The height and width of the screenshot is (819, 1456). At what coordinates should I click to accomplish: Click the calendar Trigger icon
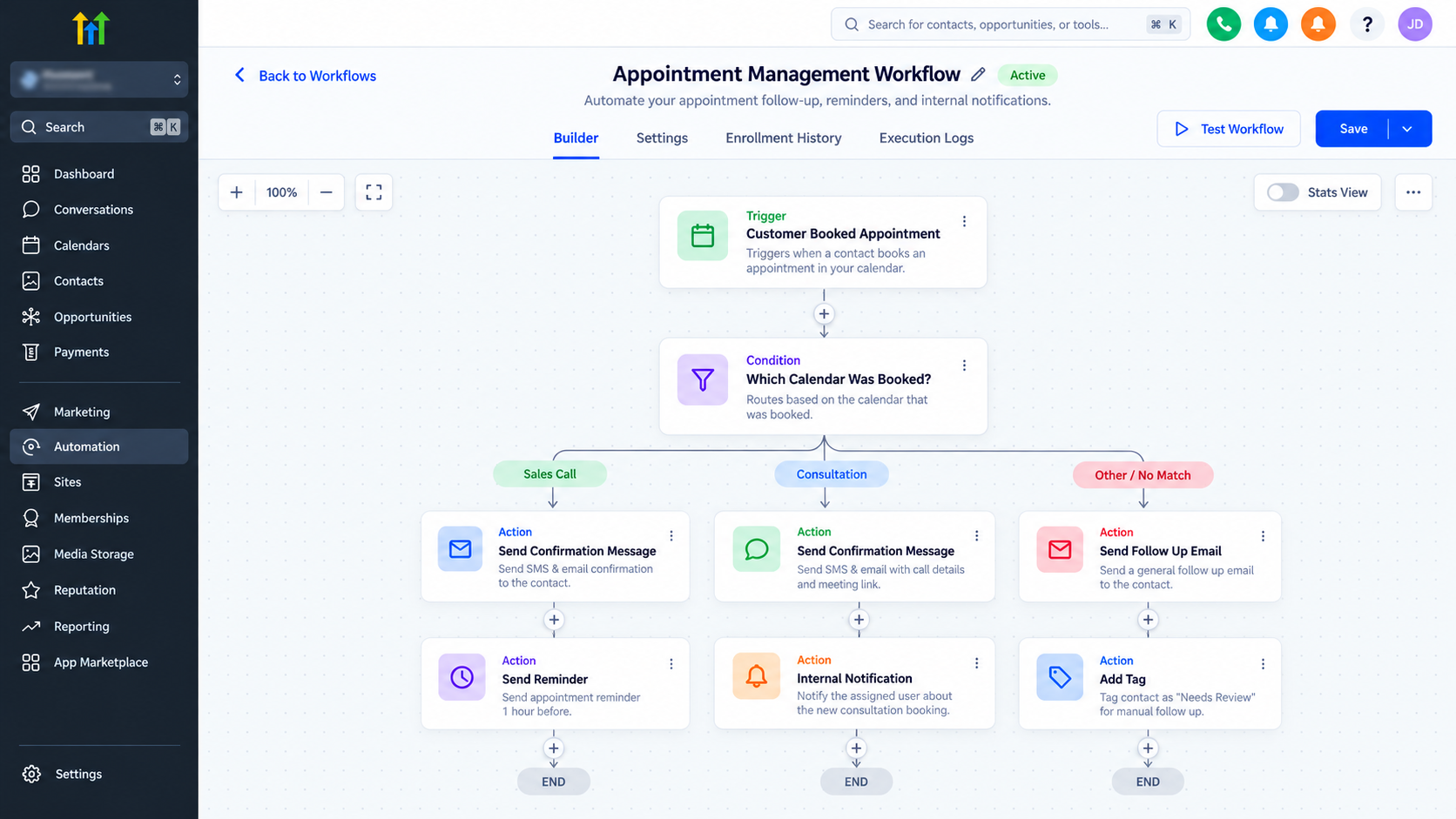(x=703, y=235)
